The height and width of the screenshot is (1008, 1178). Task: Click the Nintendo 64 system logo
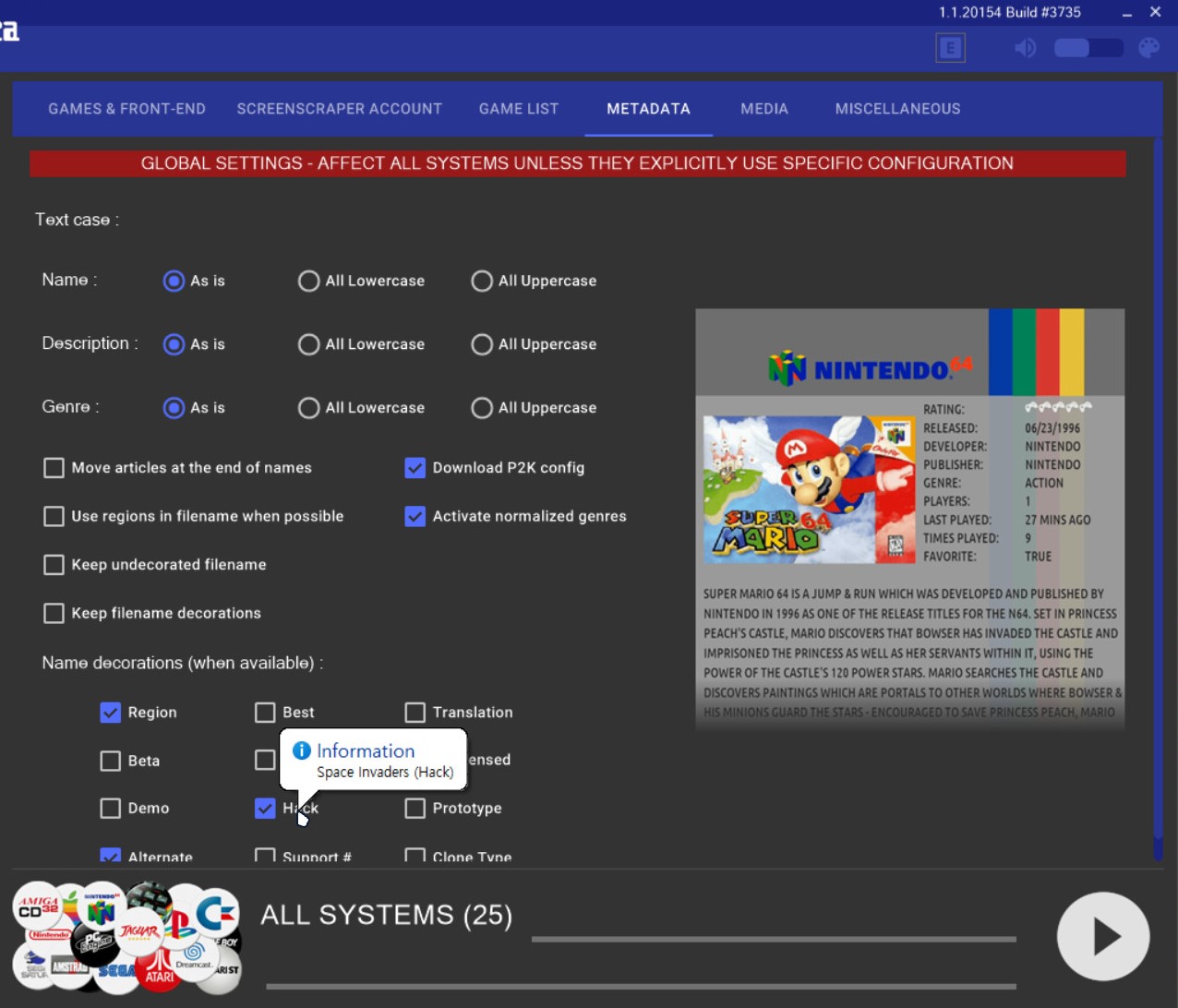tap(101, 906)
